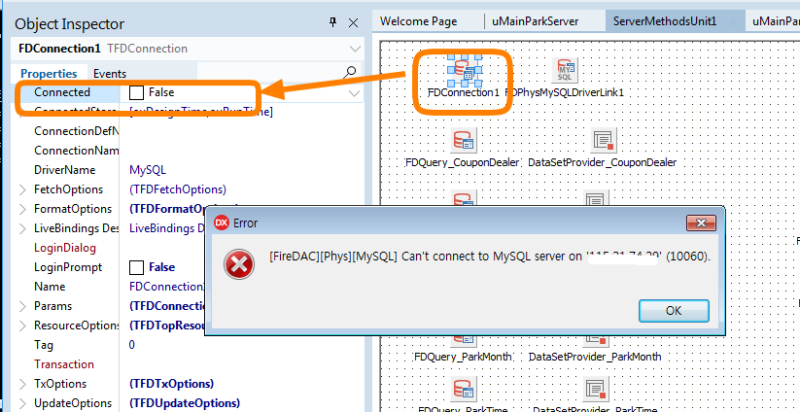Select the LoginDialog property row
Screen dimensions: 800x412
[187, 248]
